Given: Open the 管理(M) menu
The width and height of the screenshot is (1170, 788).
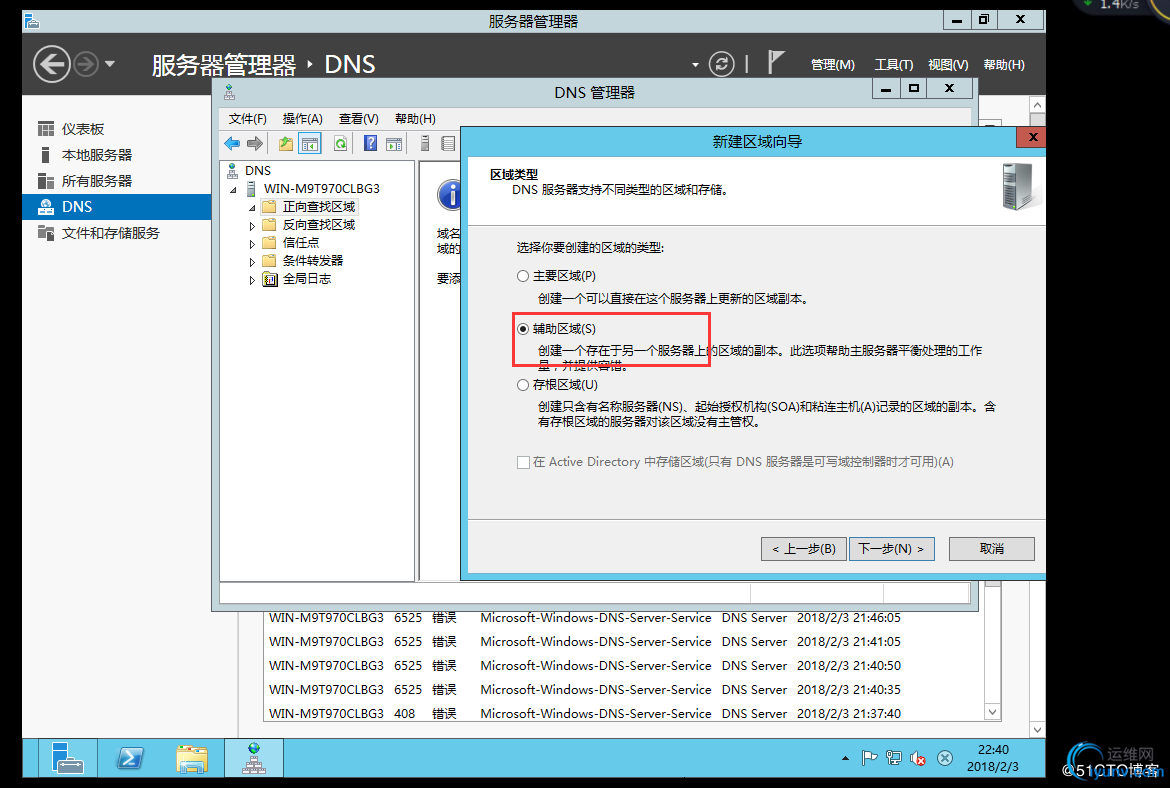Looking at the screenshot, I should click(x=833, y=65).
